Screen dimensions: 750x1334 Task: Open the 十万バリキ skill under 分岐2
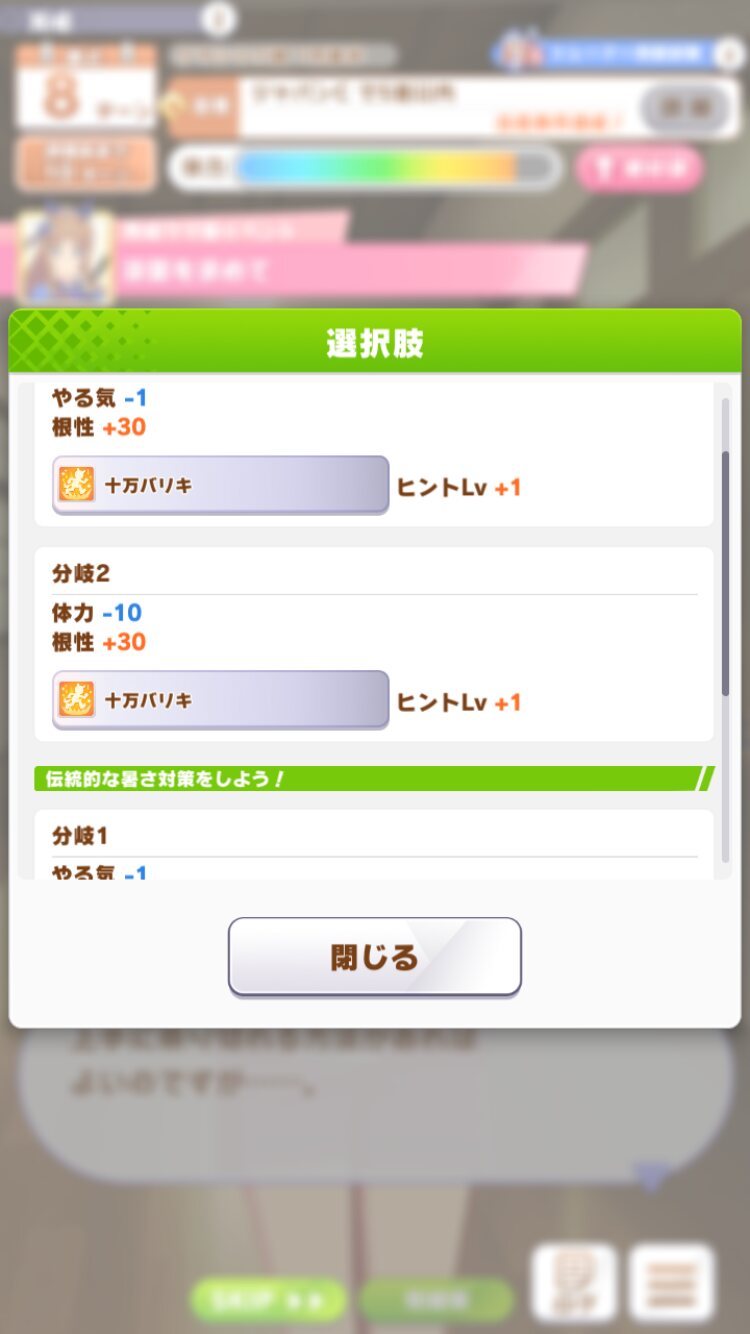pos(220,700)
